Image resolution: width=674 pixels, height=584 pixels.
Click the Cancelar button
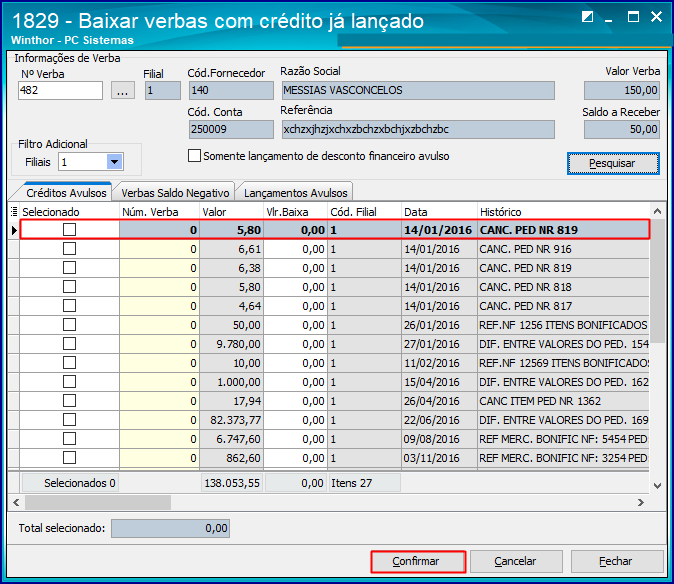[x=515, y=561]
